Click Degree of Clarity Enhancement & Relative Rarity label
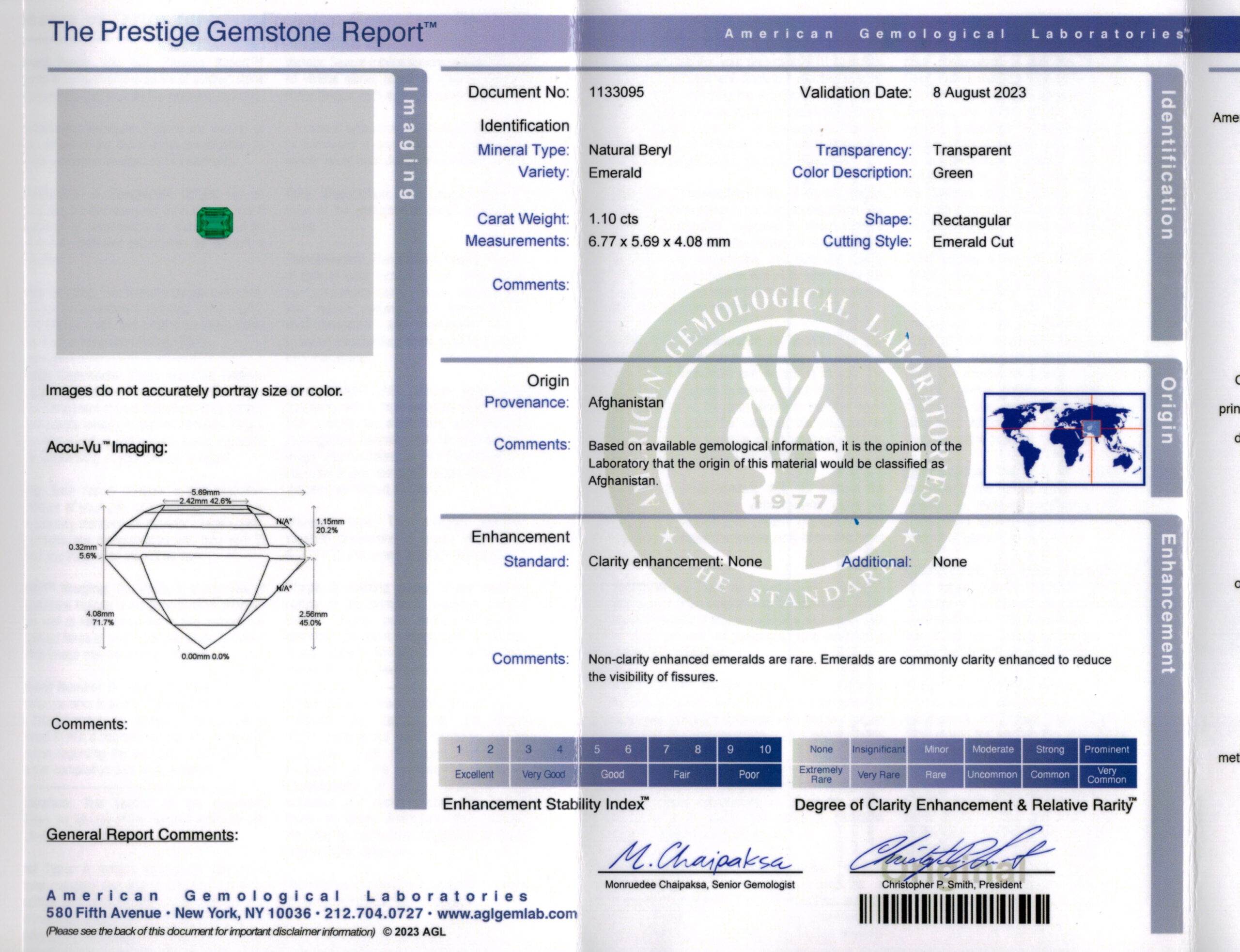 [966, 805]
